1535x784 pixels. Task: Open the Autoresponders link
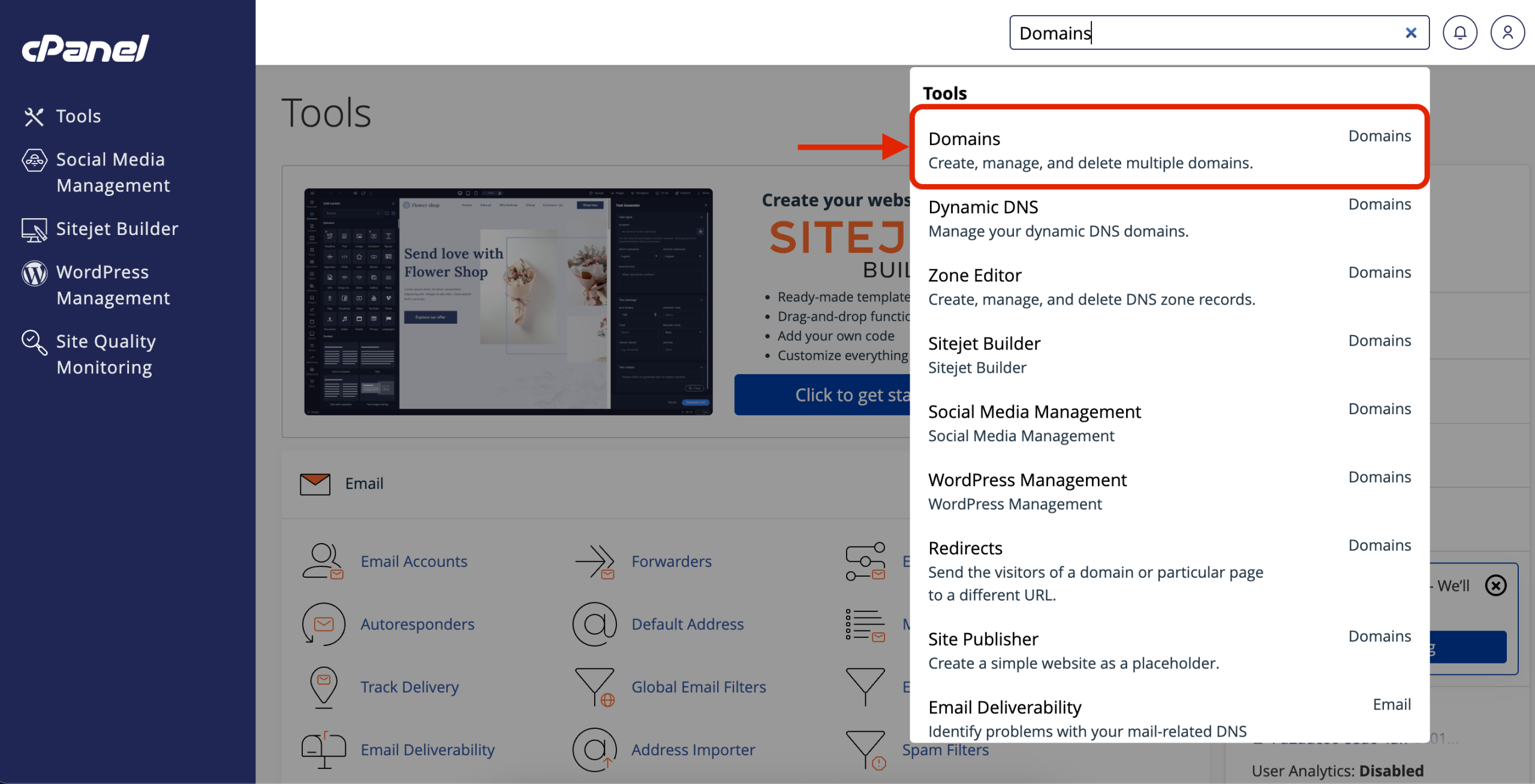pos(417,624)
